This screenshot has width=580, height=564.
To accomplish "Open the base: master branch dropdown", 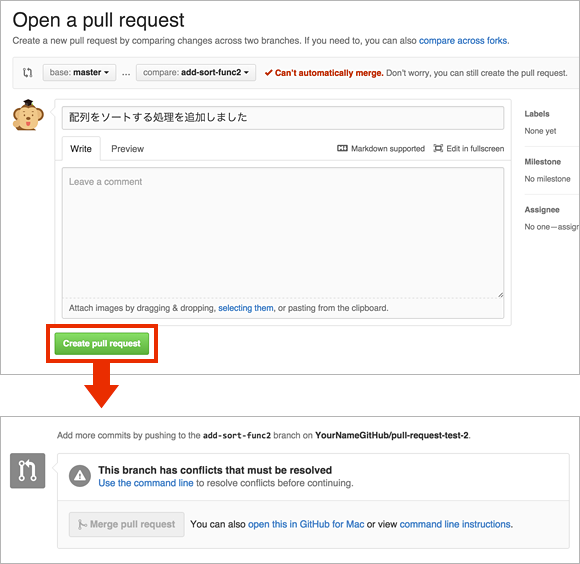I will pos(79,72).
